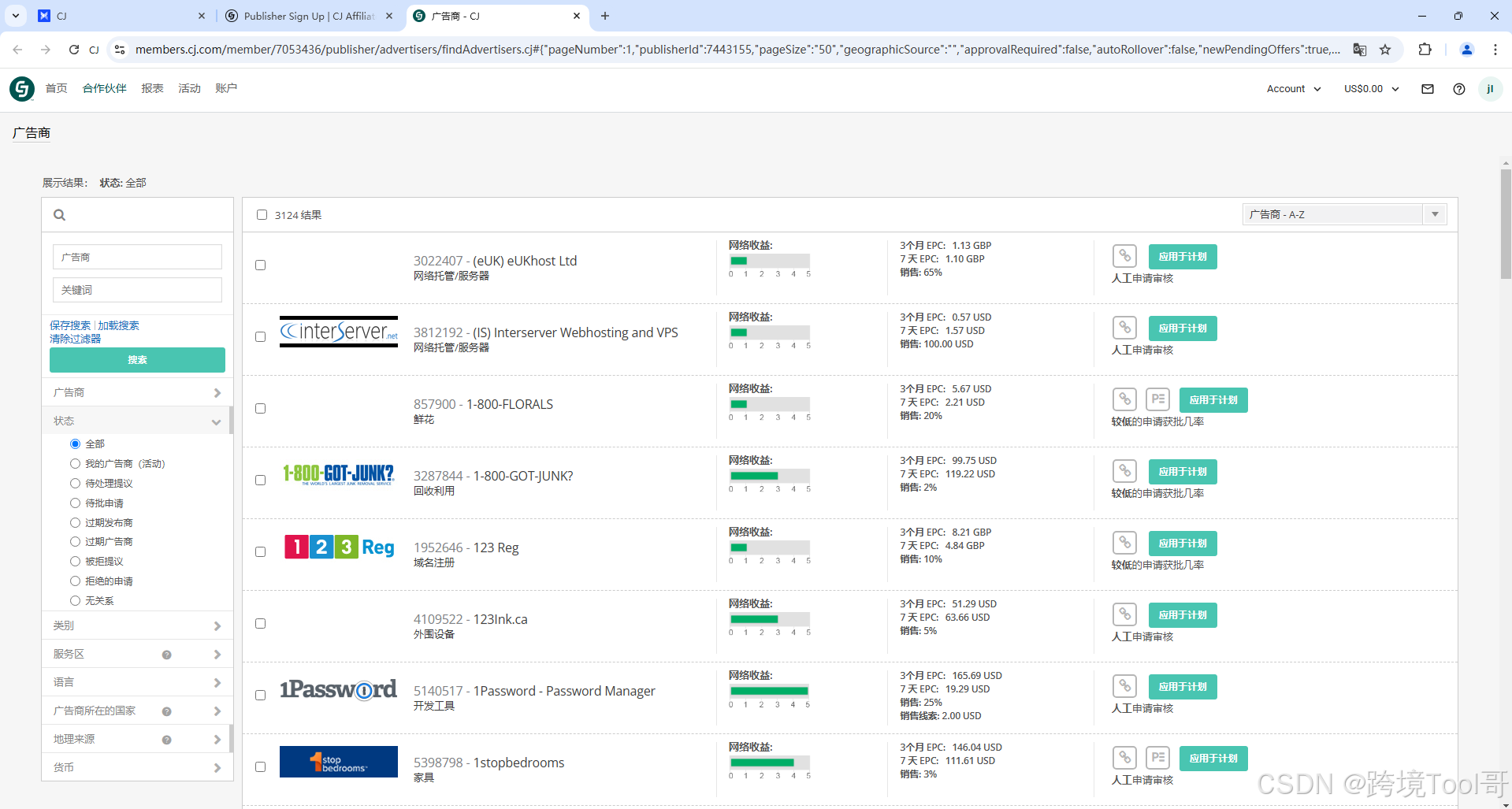Get links icon for 123 Reg

(x=1124, y=543)
